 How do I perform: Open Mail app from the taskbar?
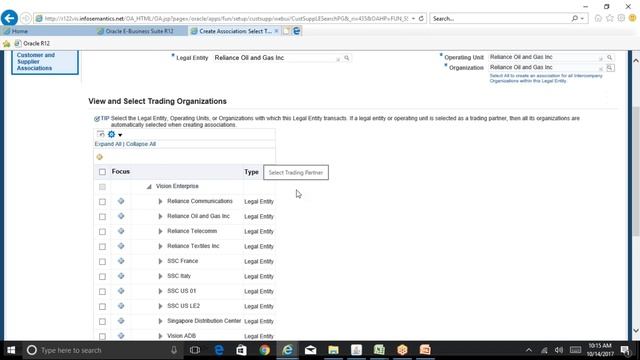(311, 350)
